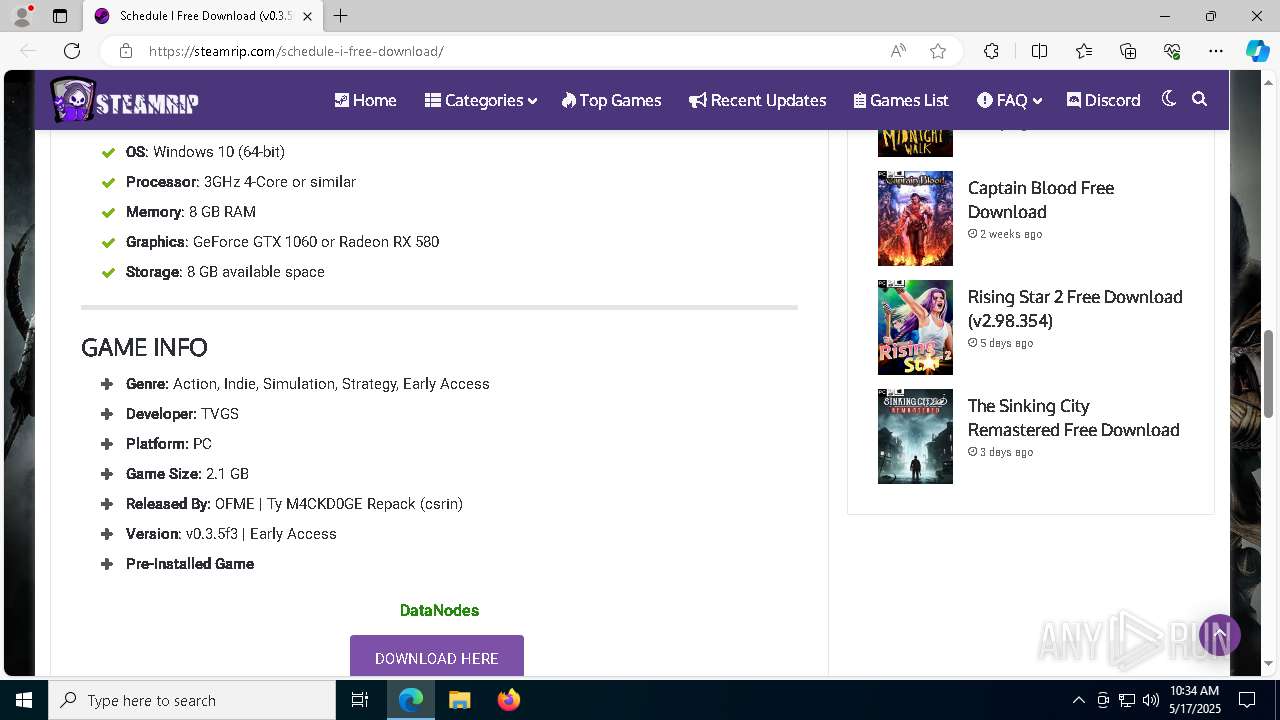
Task: Open the Games List page
Action: tap(901, 100)
